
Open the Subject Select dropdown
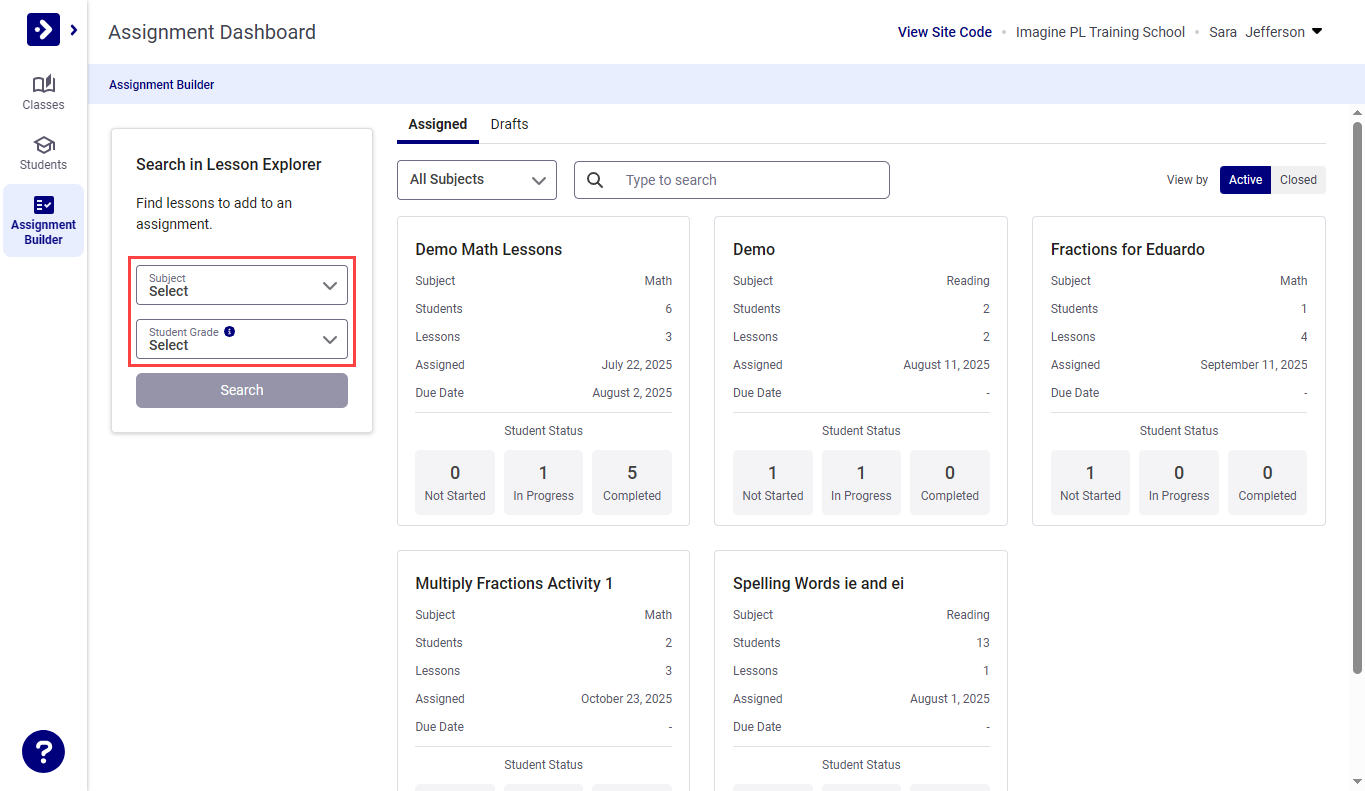(241, 285)
